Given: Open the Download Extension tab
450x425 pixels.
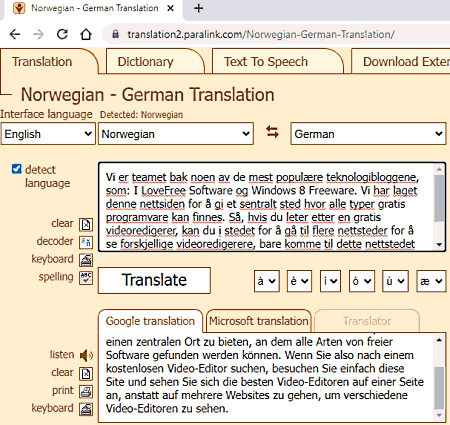Looking at the screenshot, I should click(401, 61).
